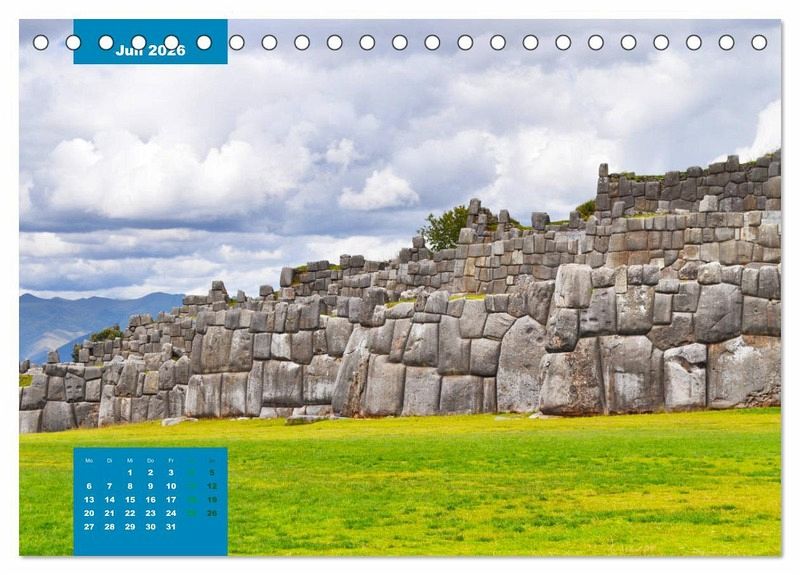Select date 17 in the Friday column

tap(171, 499)
